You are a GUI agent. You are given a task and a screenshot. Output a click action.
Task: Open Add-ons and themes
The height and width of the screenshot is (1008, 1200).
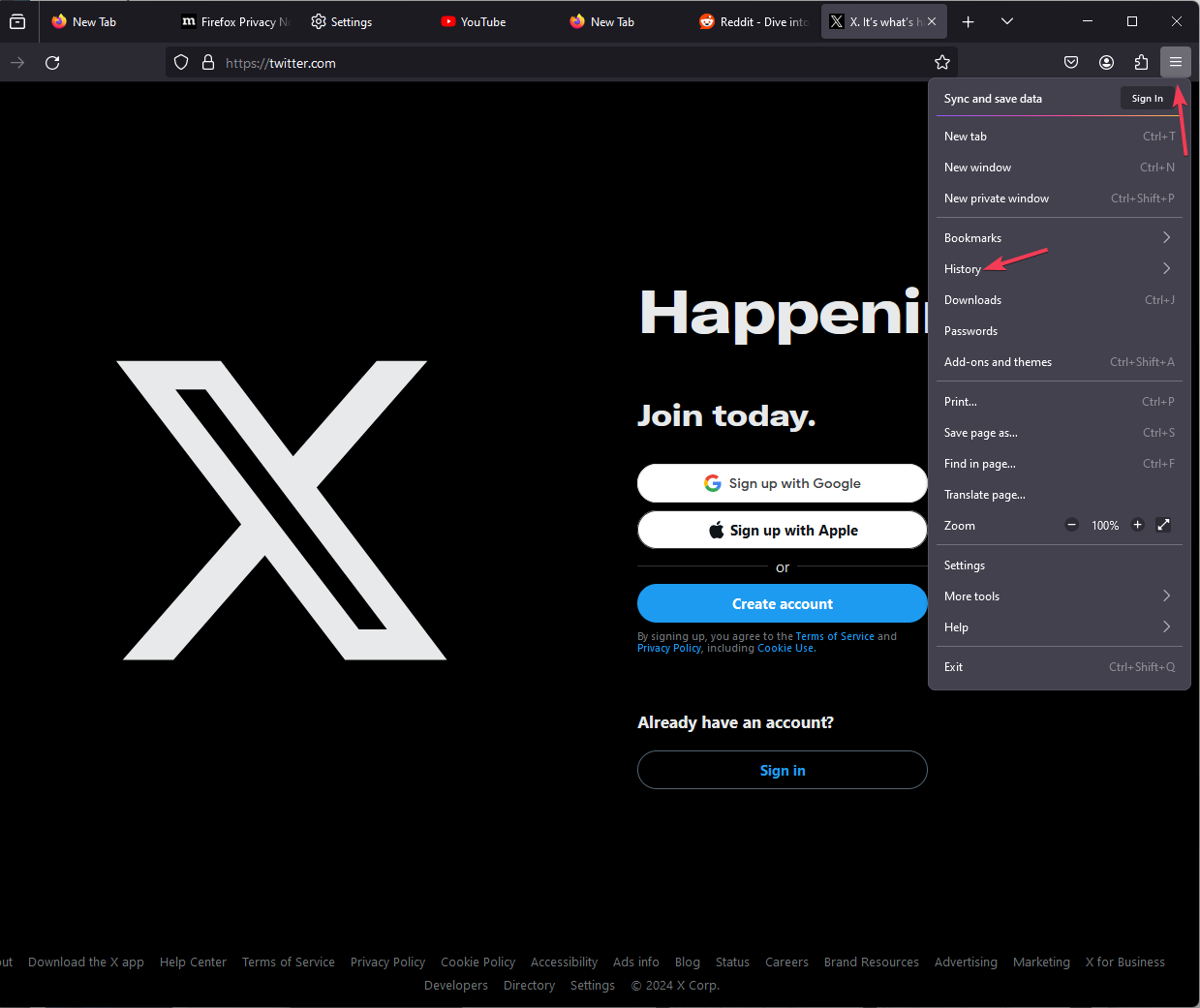point(1060,362)
